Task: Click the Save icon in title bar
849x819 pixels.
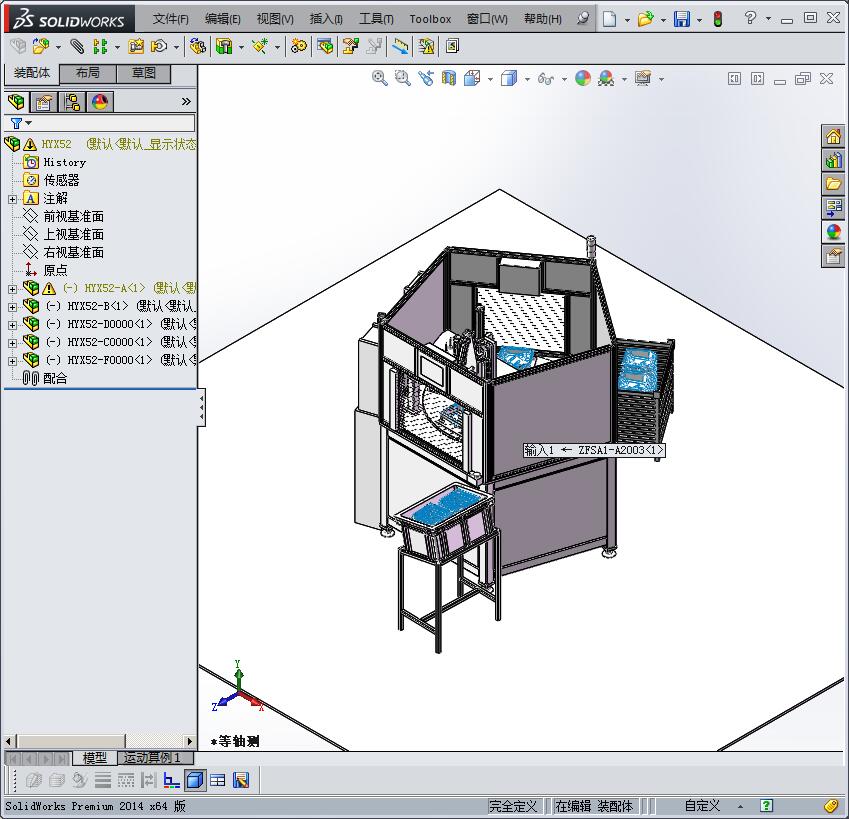Action: [682, 19]
